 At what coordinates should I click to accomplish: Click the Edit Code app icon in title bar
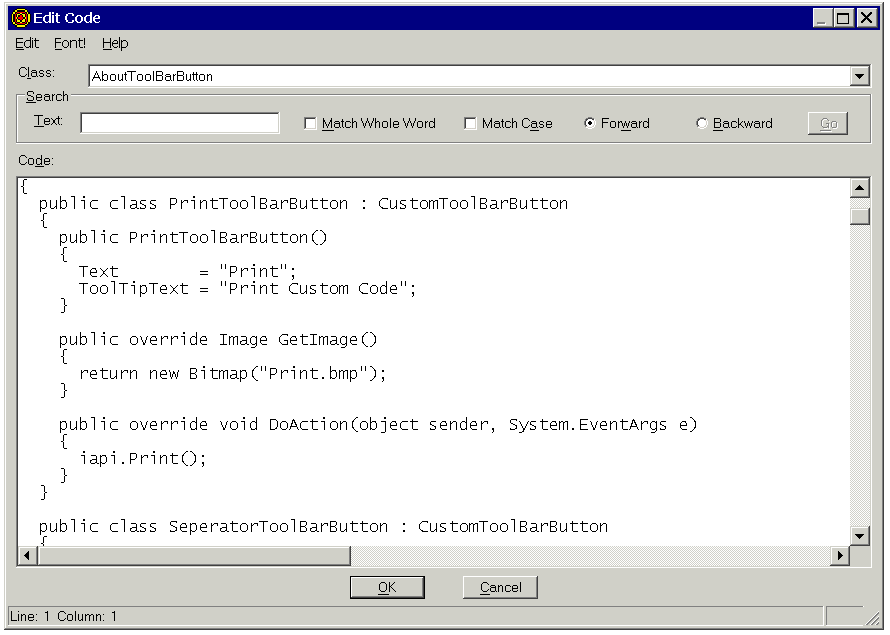[x=19, y=17]
